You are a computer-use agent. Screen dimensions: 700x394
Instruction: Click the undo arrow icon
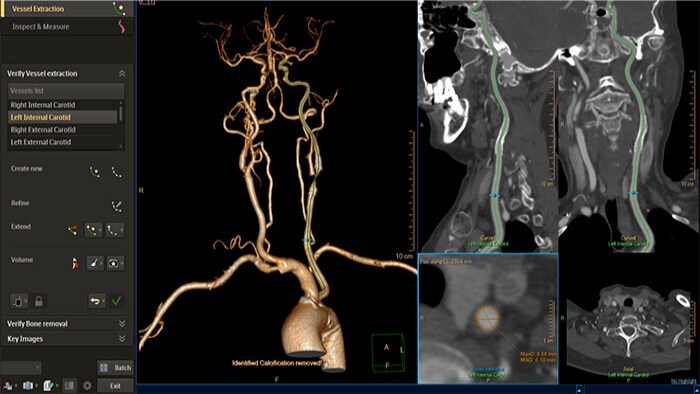click(x=96, y=301)
